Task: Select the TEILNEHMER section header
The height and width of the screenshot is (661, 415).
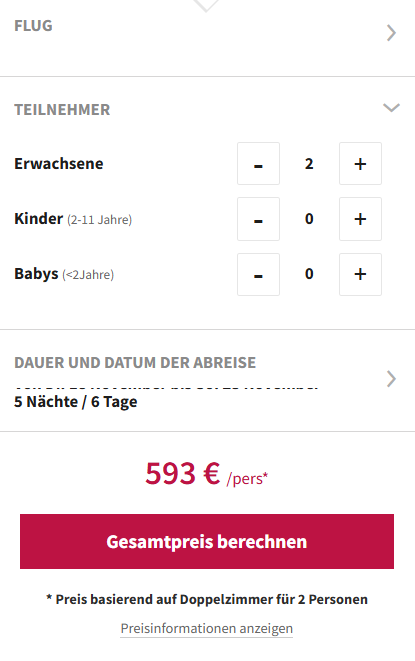Action: (x=62, y=110)
